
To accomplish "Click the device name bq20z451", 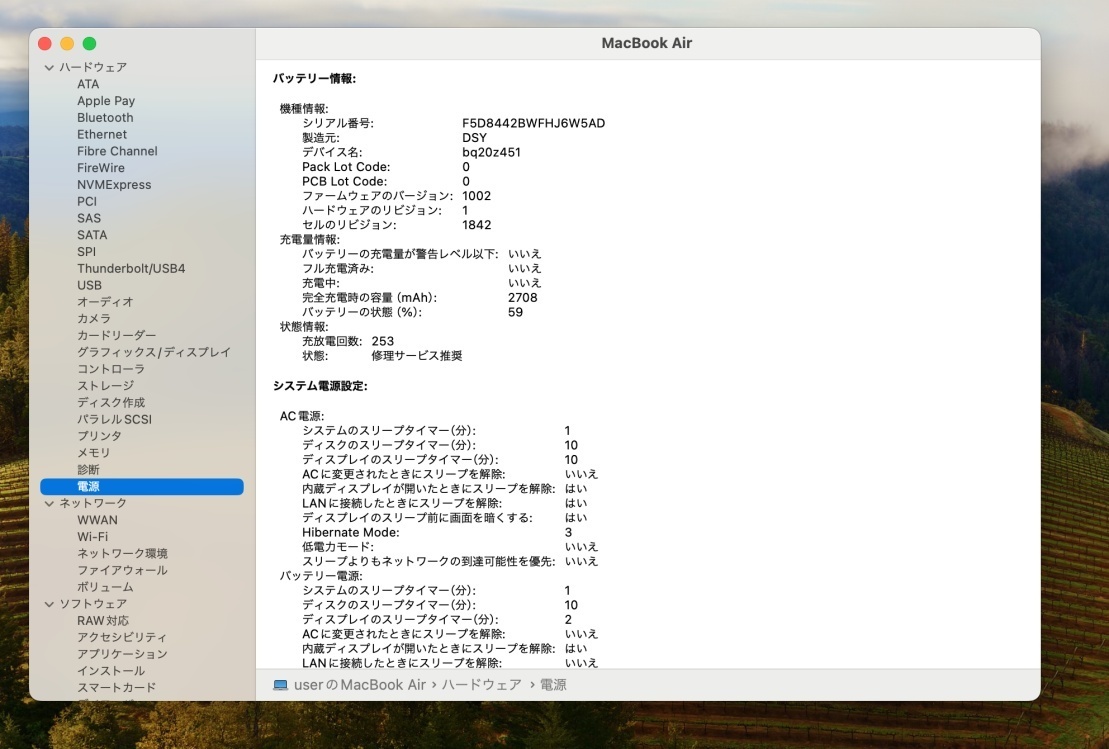I will coord(491,152).
